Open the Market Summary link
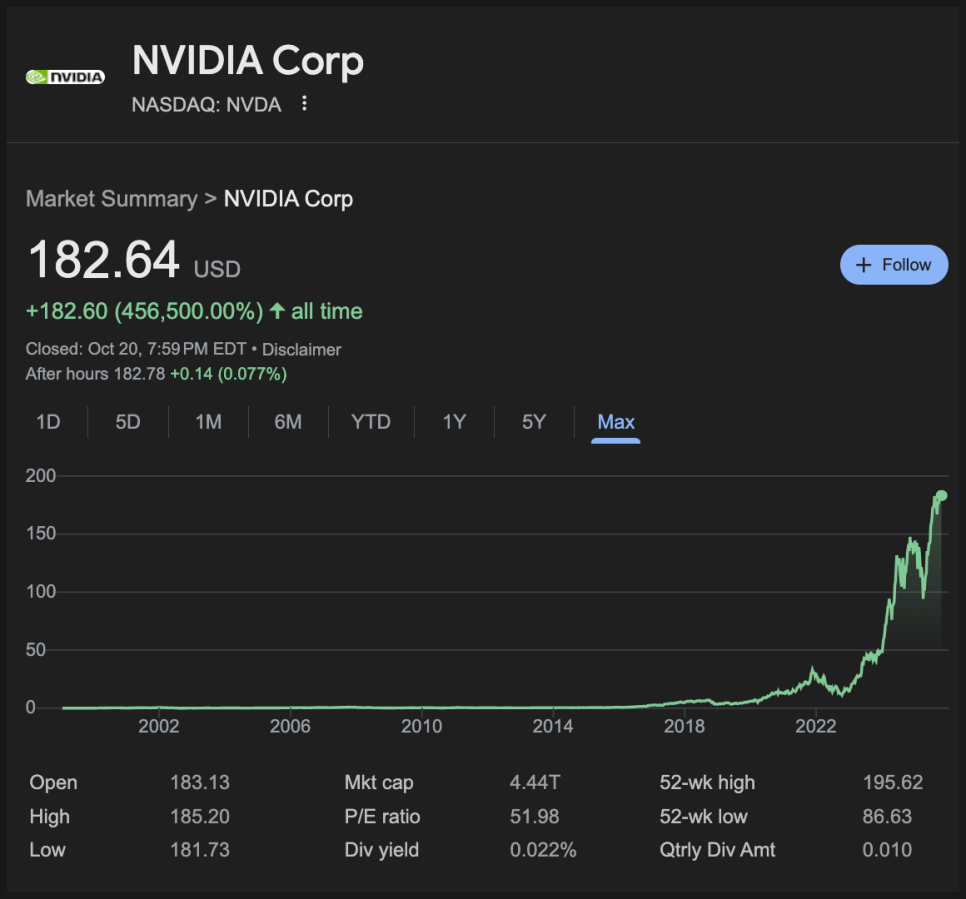 [x=111, y=199]
